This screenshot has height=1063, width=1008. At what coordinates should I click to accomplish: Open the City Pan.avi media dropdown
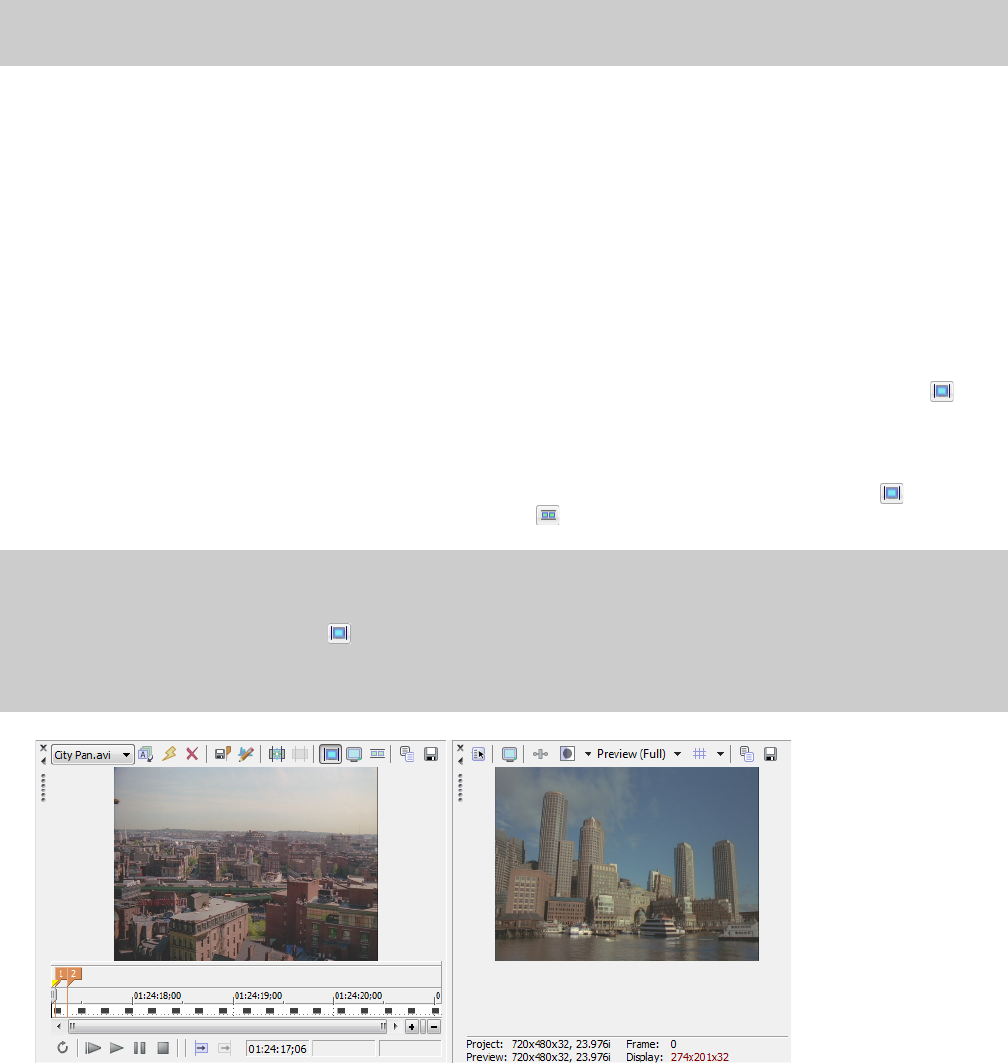(93, 755)
